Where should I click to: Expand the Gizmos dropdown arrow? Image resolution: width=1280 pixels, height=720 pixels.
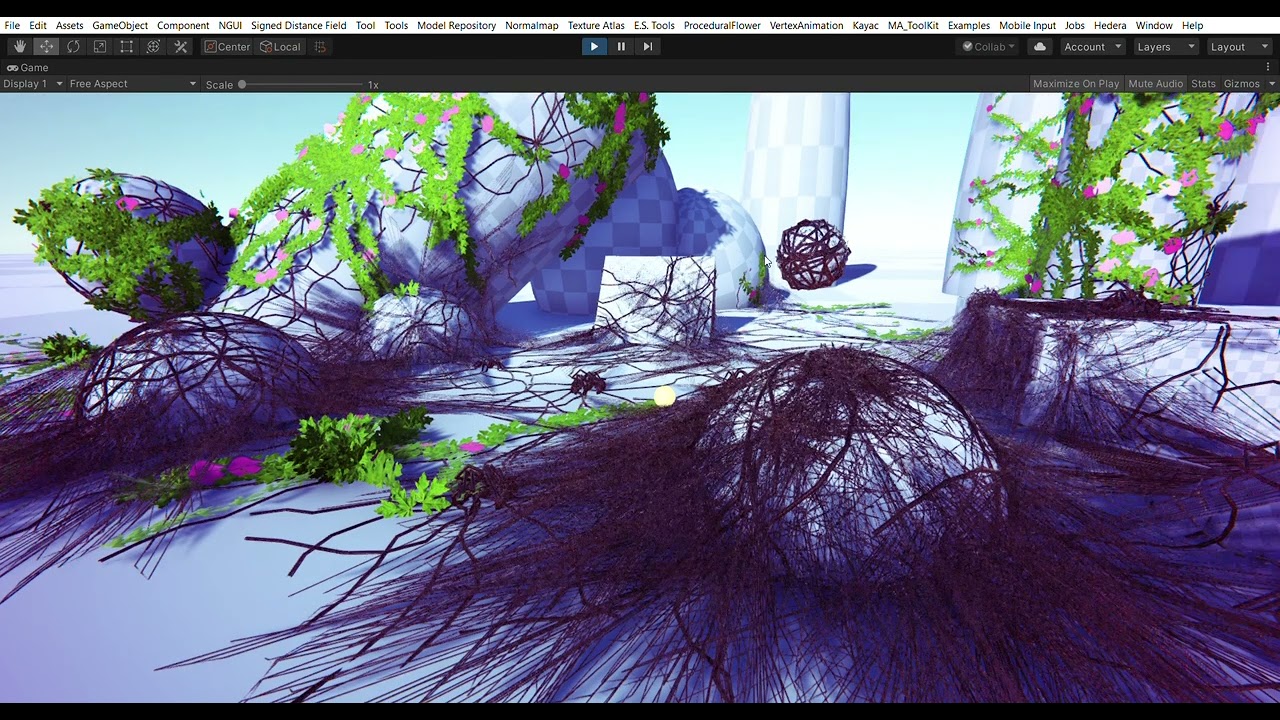coord(1272,84)
